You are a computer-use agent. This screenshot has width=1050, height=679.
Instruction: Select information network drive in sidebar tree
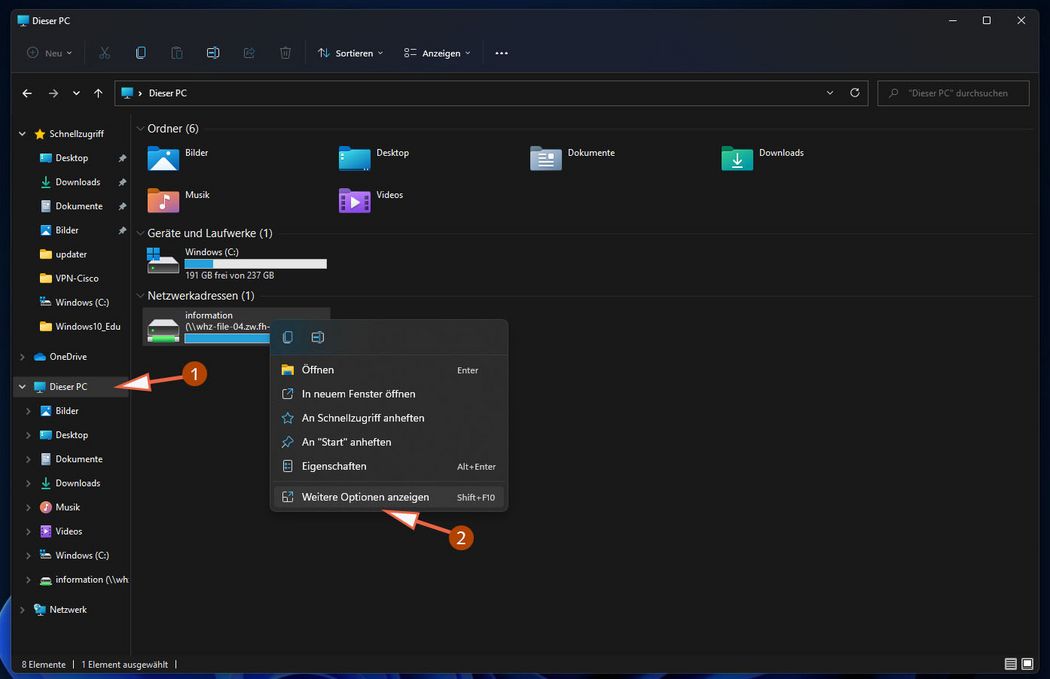click(x=91, y=580)
